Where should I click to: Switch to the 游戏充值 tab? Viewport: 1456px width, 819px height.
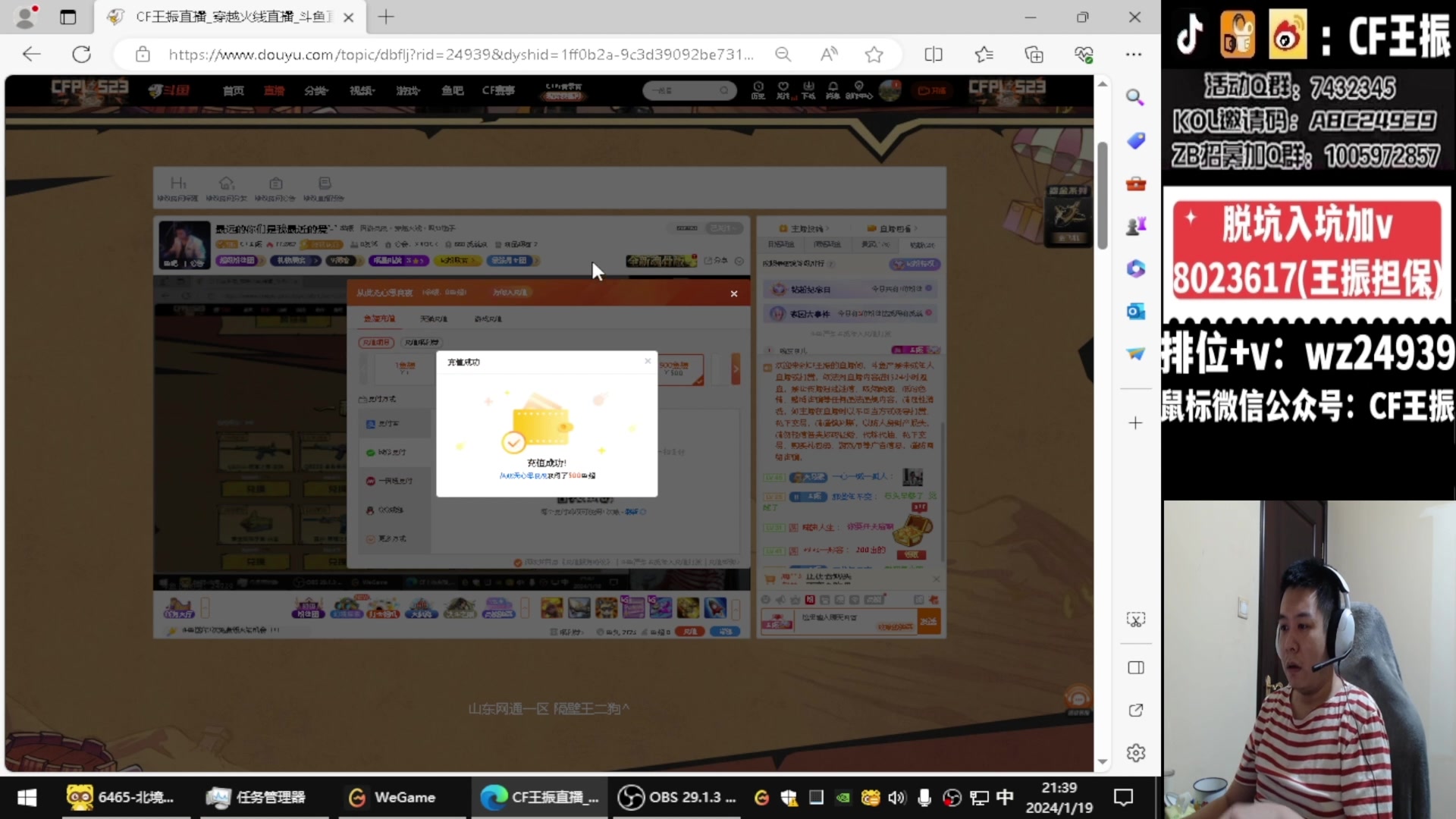[x=489, y=318]
